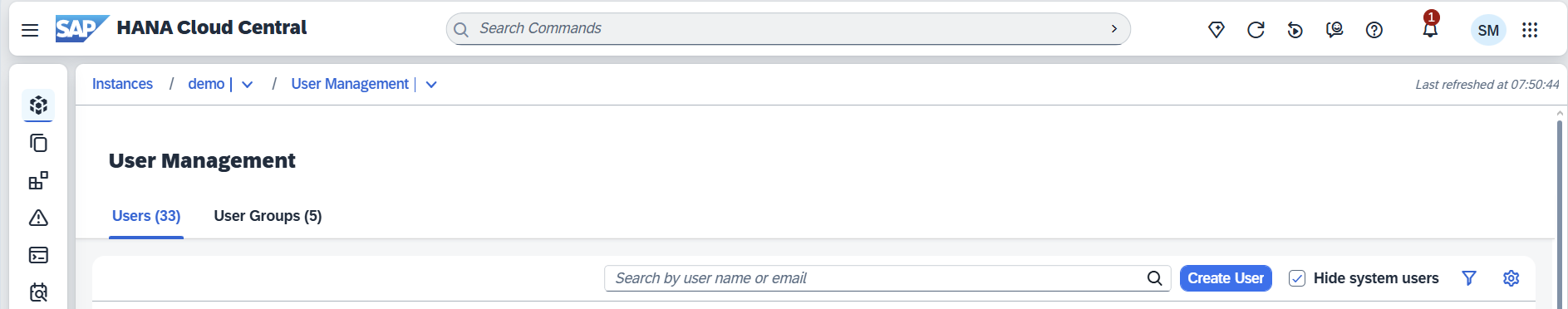Expand the demo instance breadcrumb dropdown
This screenshot has width=1568, height=309.
[x=248, y=85]
